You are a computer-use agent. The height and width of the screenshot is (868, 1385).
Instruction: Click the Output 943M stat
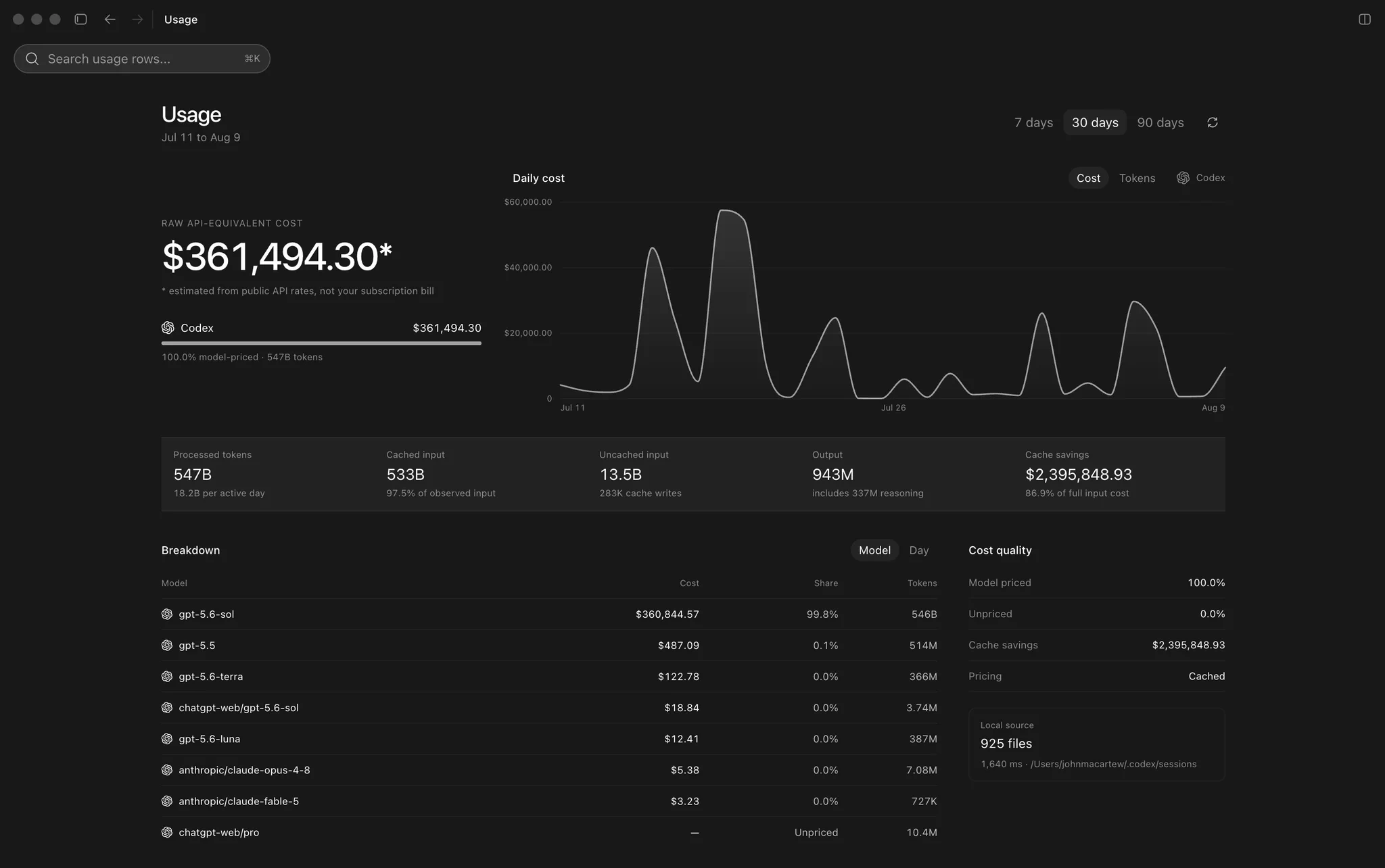click(x=868, y=474)
